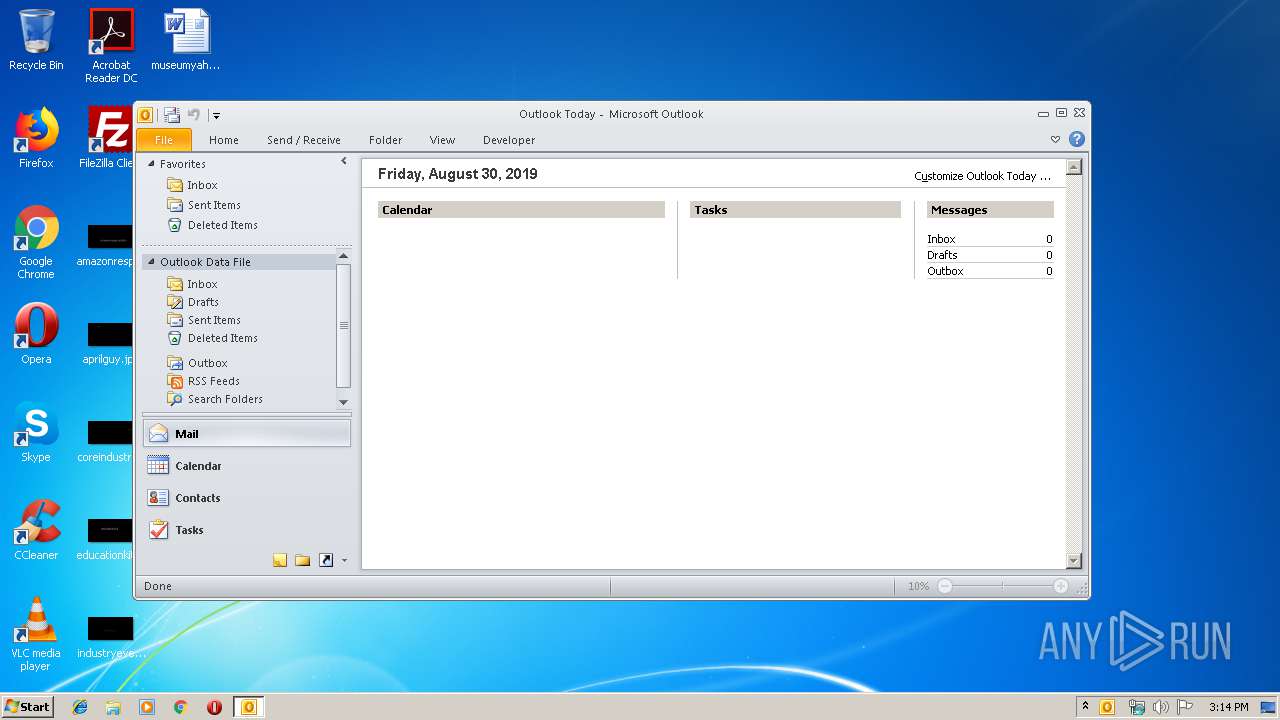Click the zoom in plus button

coord(1061,586)
